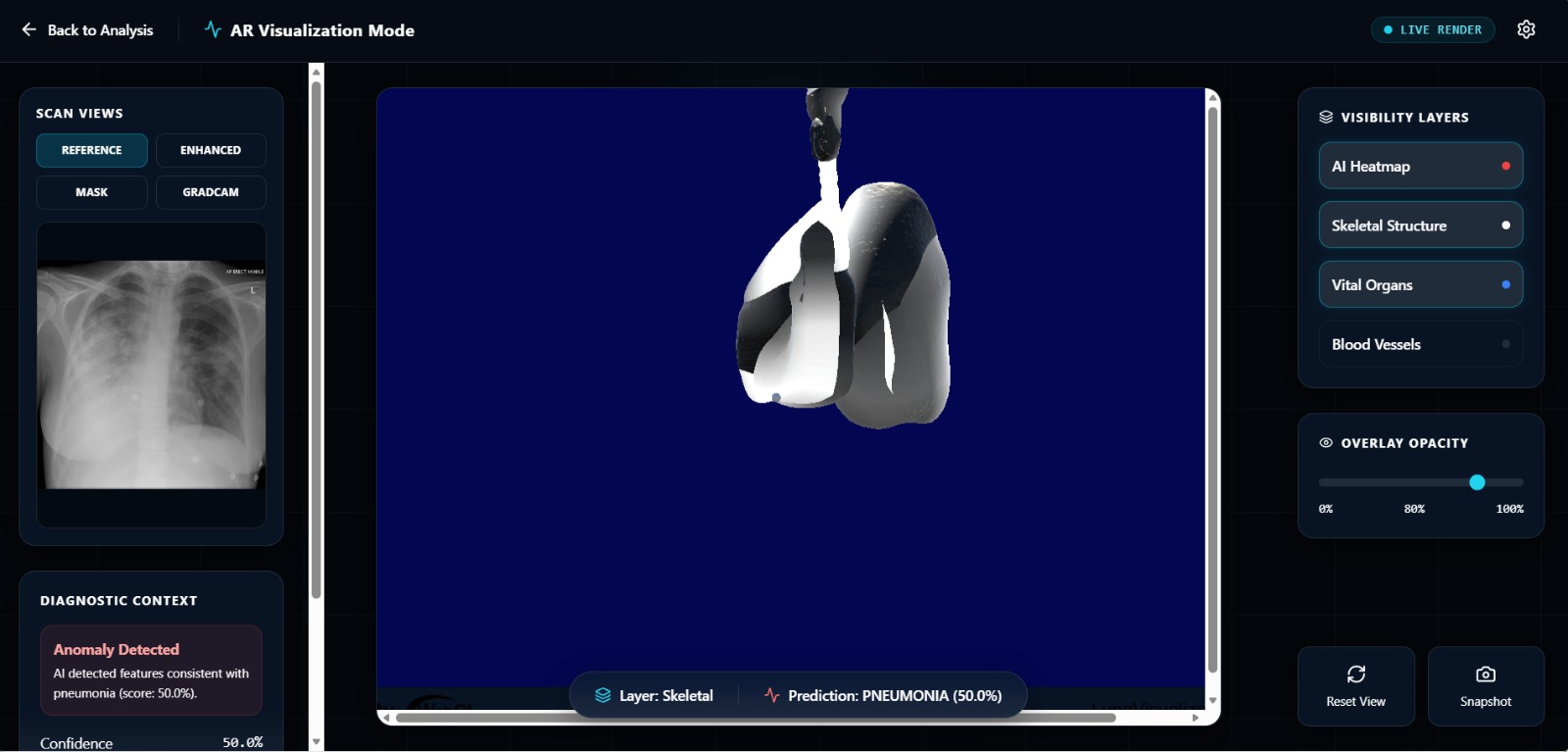Image resolution: width=1568 pixels, height=752 pixels.
Task: Click the layers icon beside Layer: Skeletal
Action: pos(603,695)
